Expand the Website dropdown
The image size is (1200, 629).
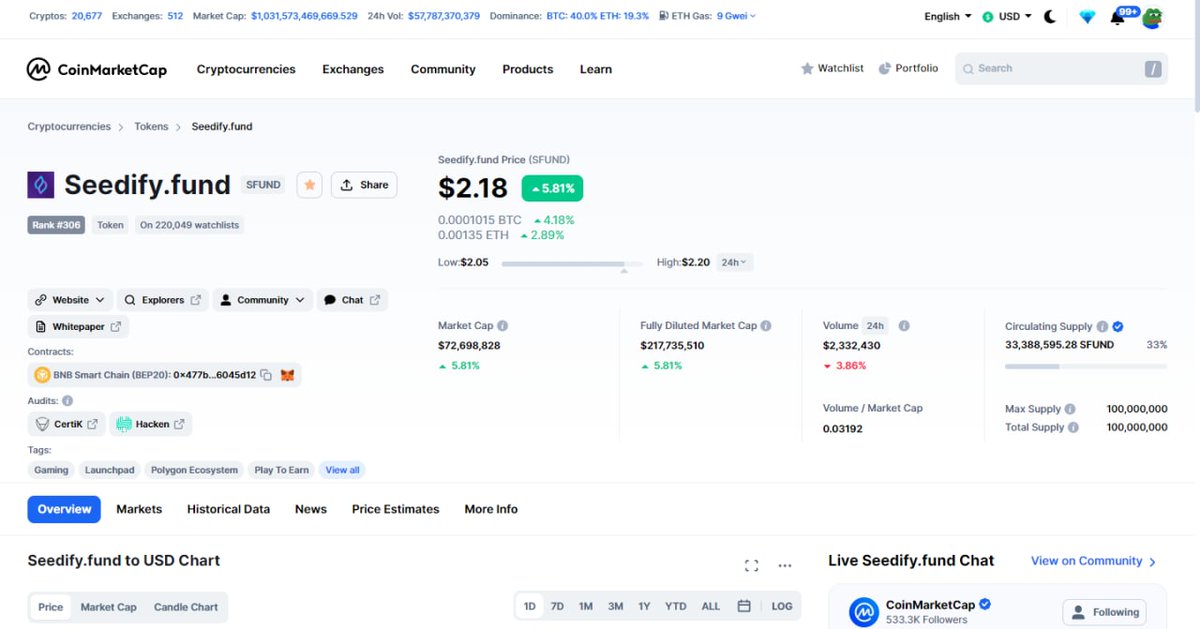click(70, 300)
